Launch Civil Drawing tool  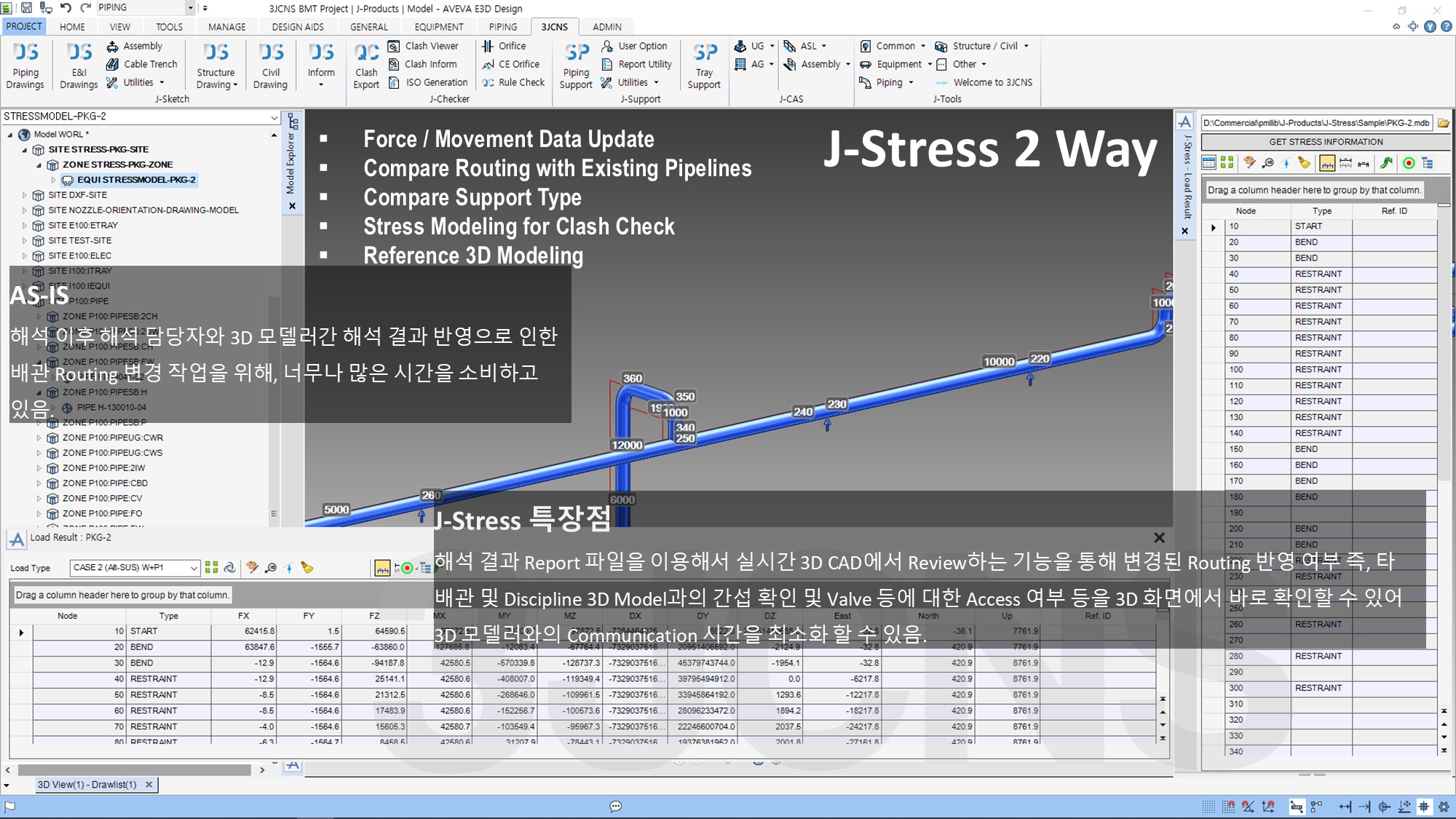[x=270, y=66]
